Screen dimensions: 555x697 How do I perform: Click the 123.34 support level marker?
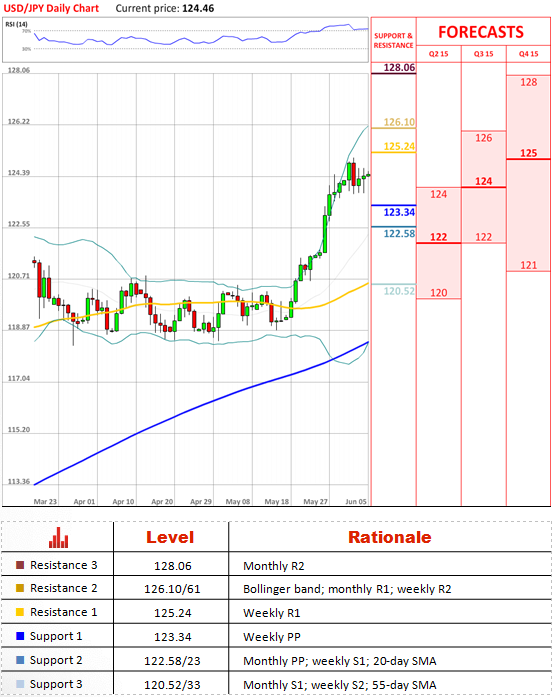[x=399, y=212]
